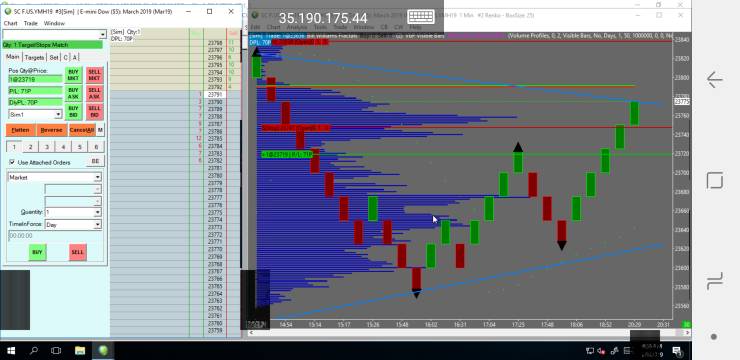Open File Explorer from the taskbar
This screenshot has width=740, height=360.
pyautogui.click(x=80, y=351)
